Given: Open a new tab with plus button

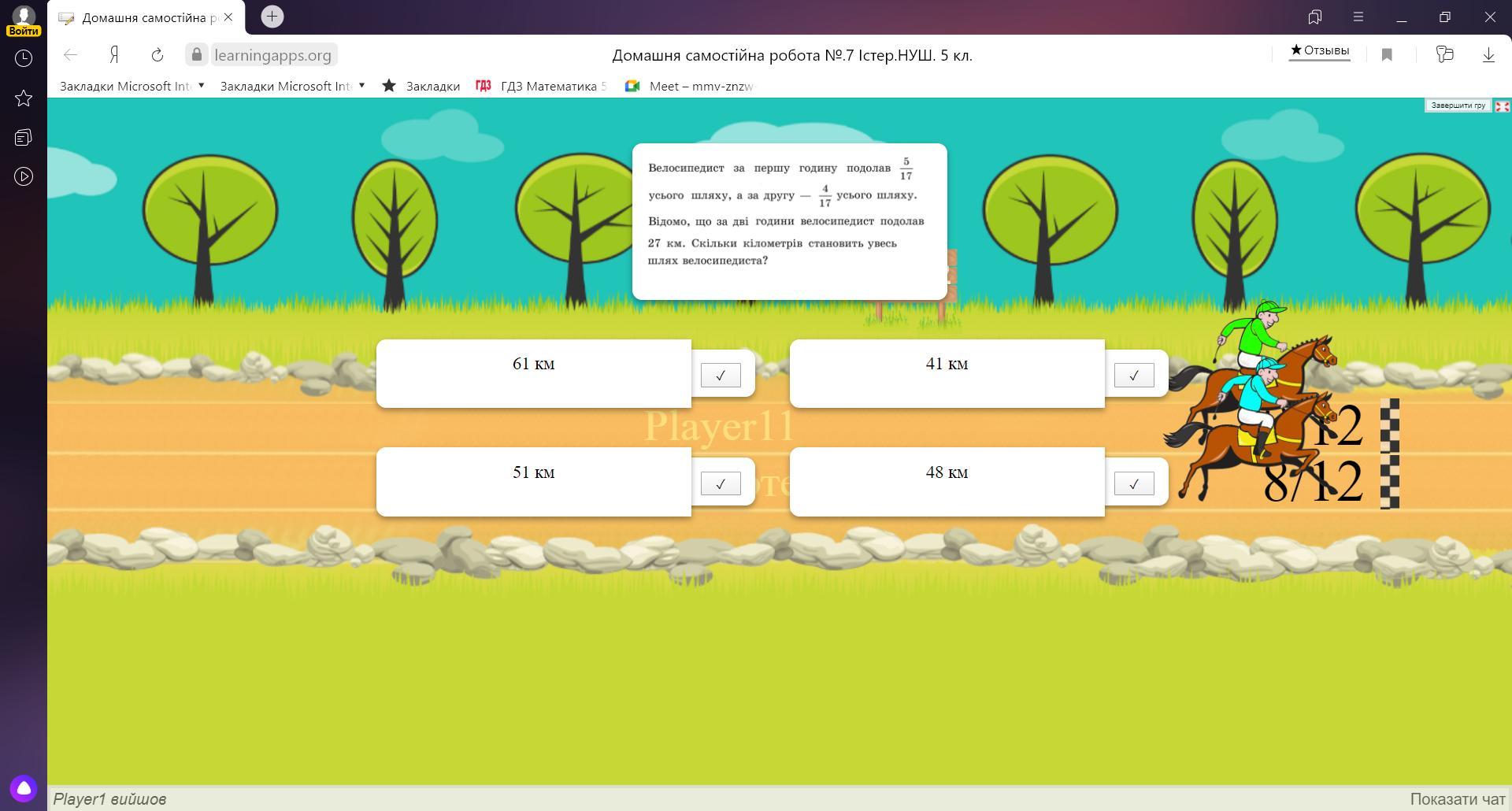Looking at the screenshot, I should 272,17.
